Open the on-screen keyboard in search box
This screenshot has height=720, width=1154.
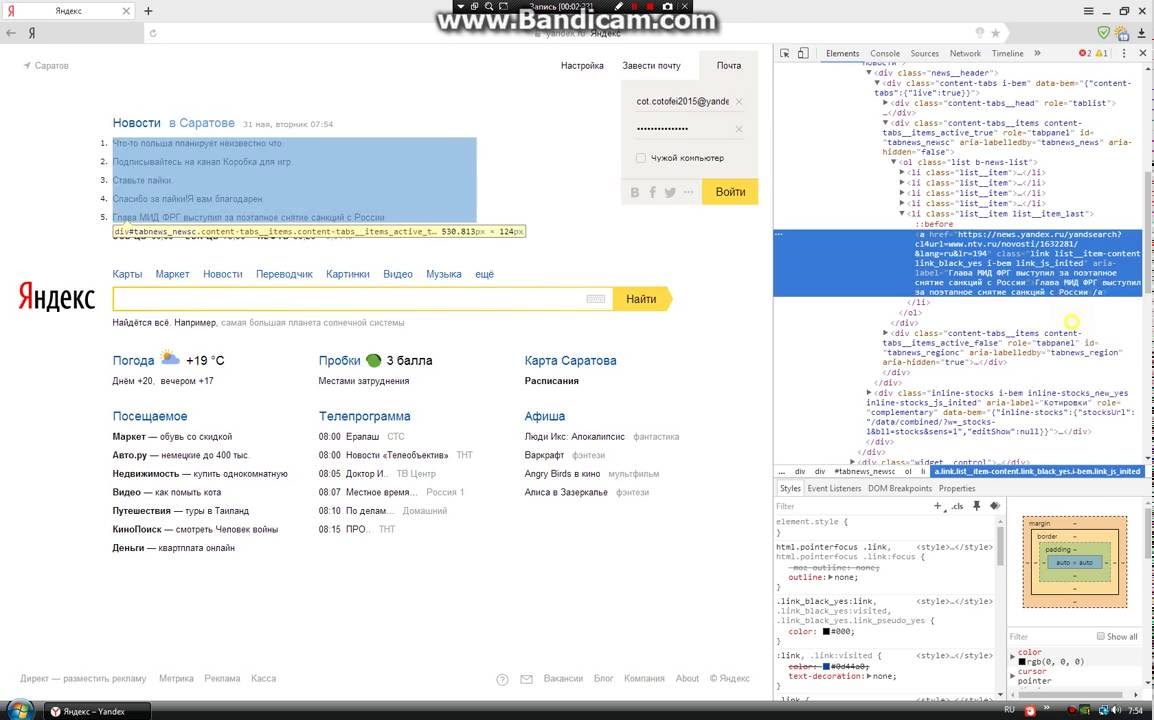pos(595,299)
